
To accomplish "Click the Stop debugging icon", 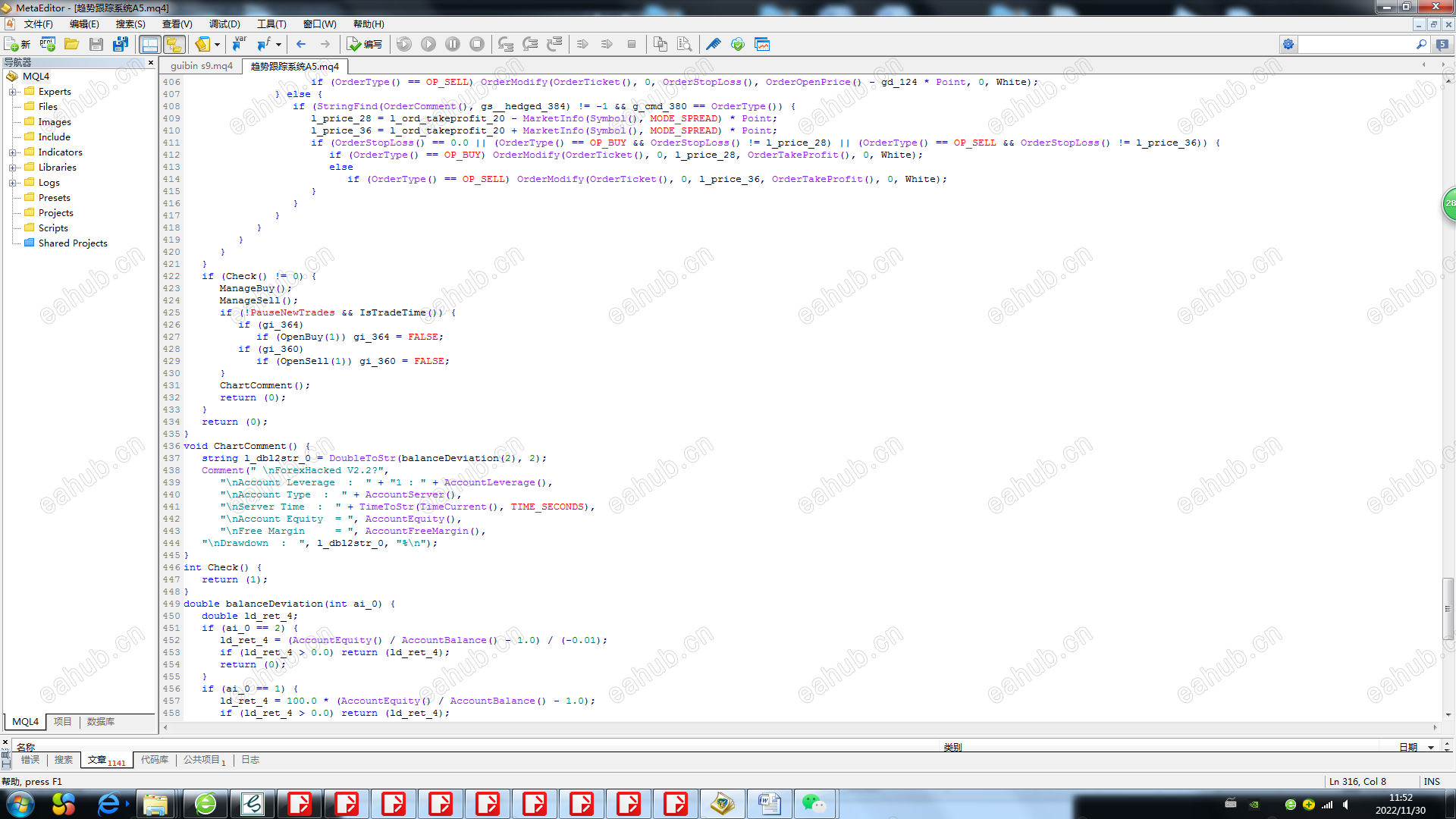I will [477, 44].
